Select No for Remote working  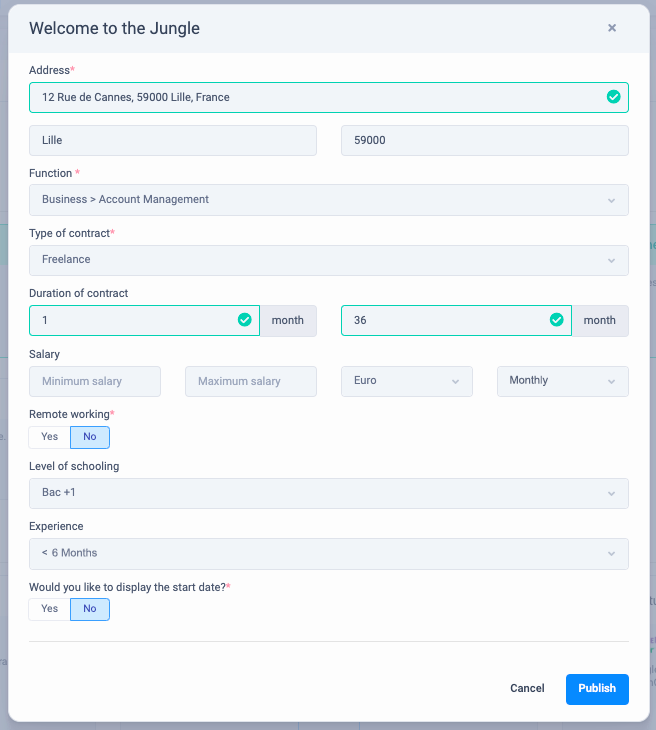click(90, 437)
